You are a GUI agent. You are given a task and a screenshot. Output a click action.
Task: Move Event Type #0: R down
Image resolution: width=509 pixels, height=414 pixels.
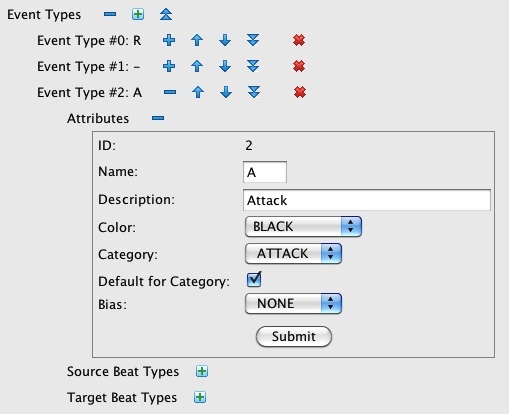(x=225, y=40)
